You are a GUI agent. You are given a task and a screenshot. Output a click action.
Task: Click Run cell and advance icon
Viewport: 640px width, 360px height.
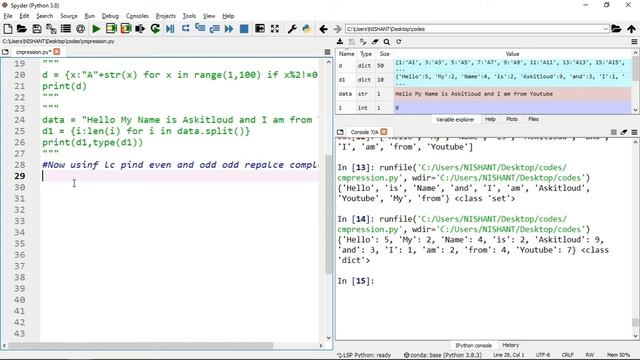(126, 29)
